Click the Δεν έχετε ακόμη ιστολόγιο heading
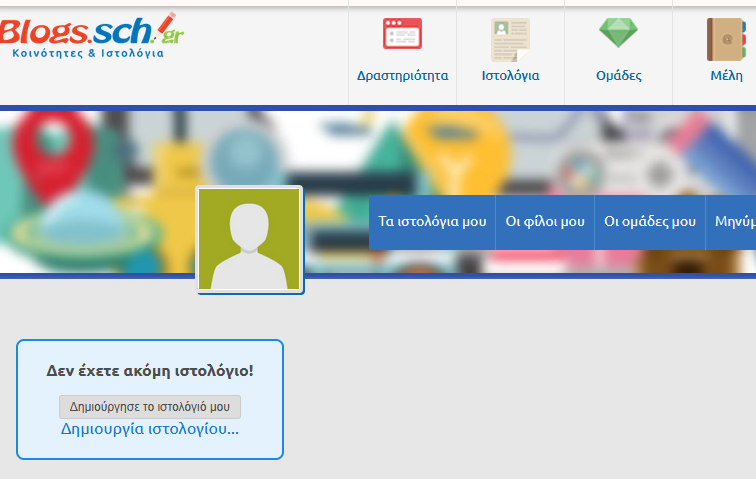 pos(150,370)
